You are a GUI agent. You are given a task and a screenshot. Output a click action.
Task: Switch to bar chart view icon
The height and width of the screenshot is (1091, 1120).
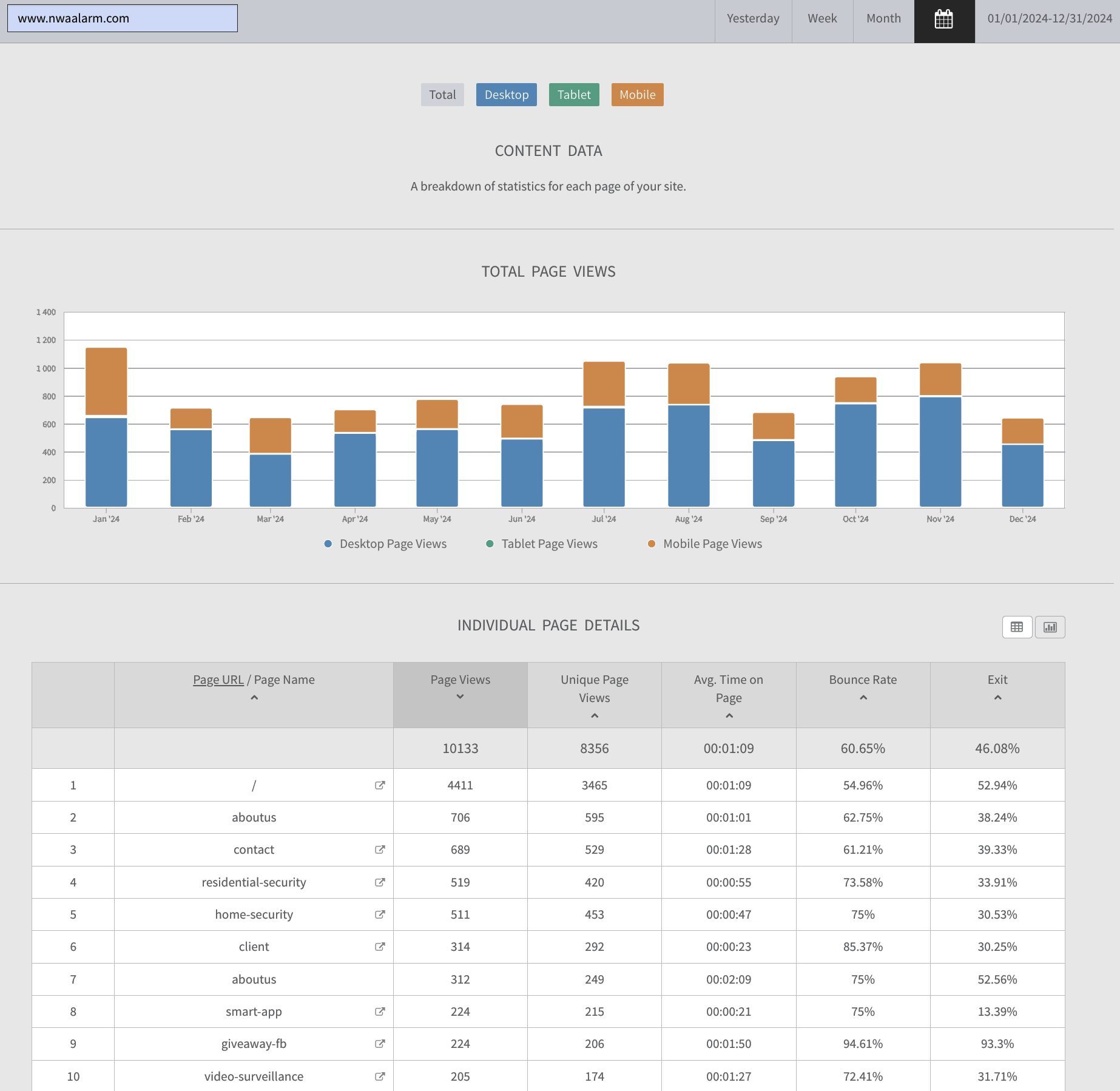(1050, 627)
